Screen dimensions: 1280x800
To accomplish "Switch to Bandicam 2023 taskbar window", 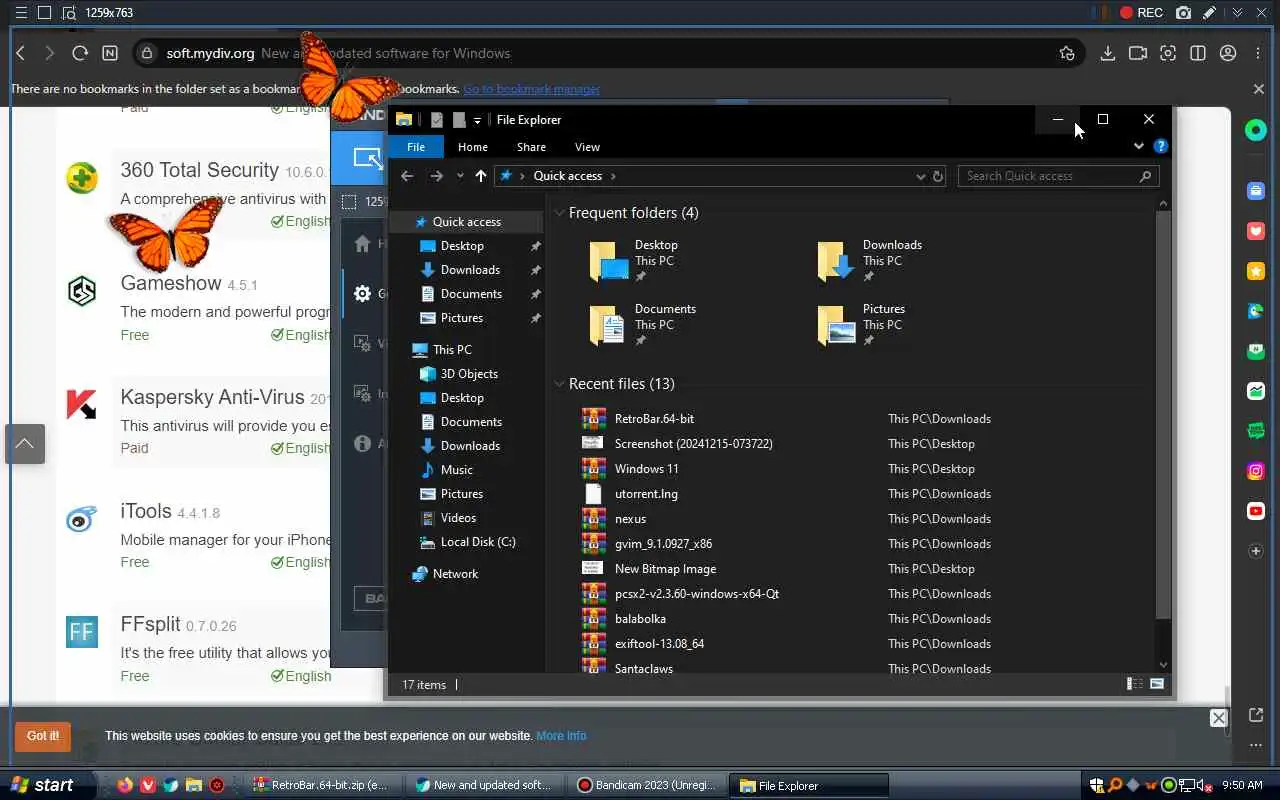I will click(x=646, y=785).
